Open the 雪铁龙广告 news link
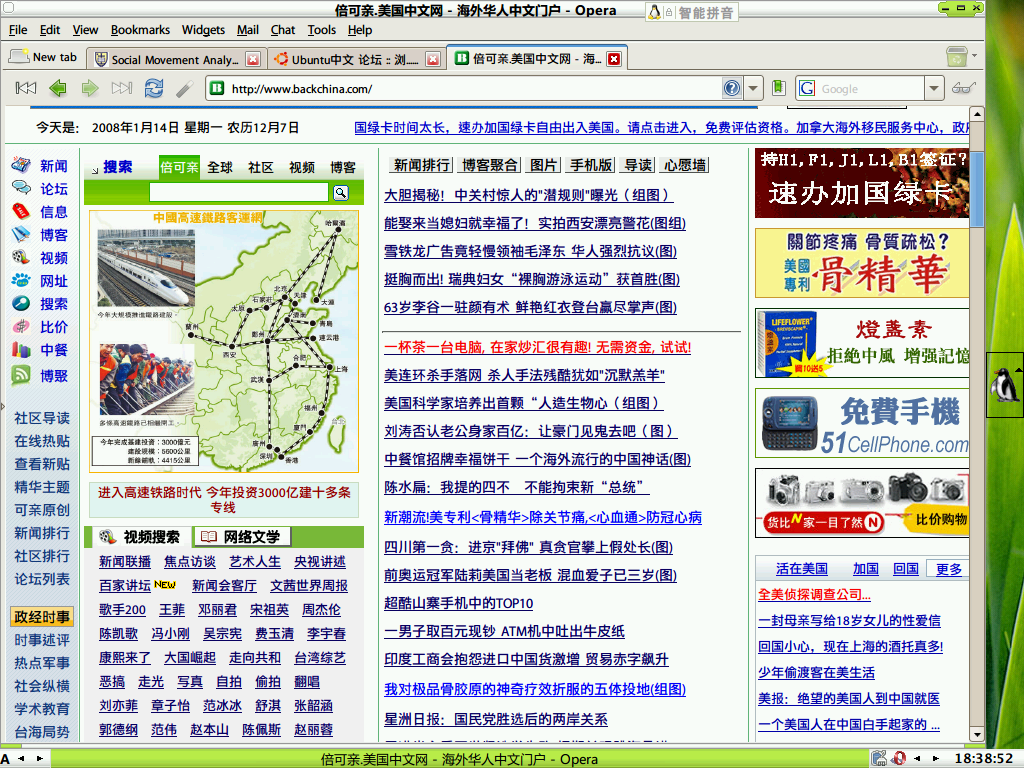The width and height of the screenshot is (1024, 768). tap(530, 251)
